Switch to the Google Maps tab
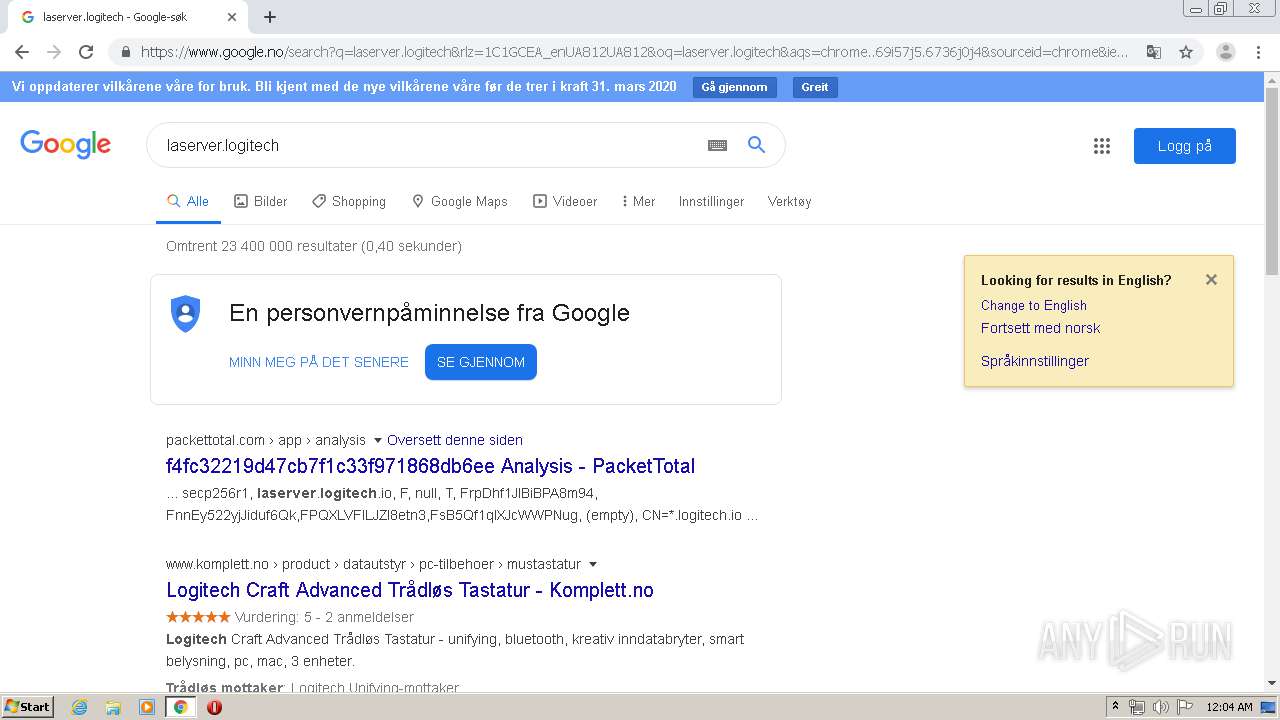 (459, 201)
